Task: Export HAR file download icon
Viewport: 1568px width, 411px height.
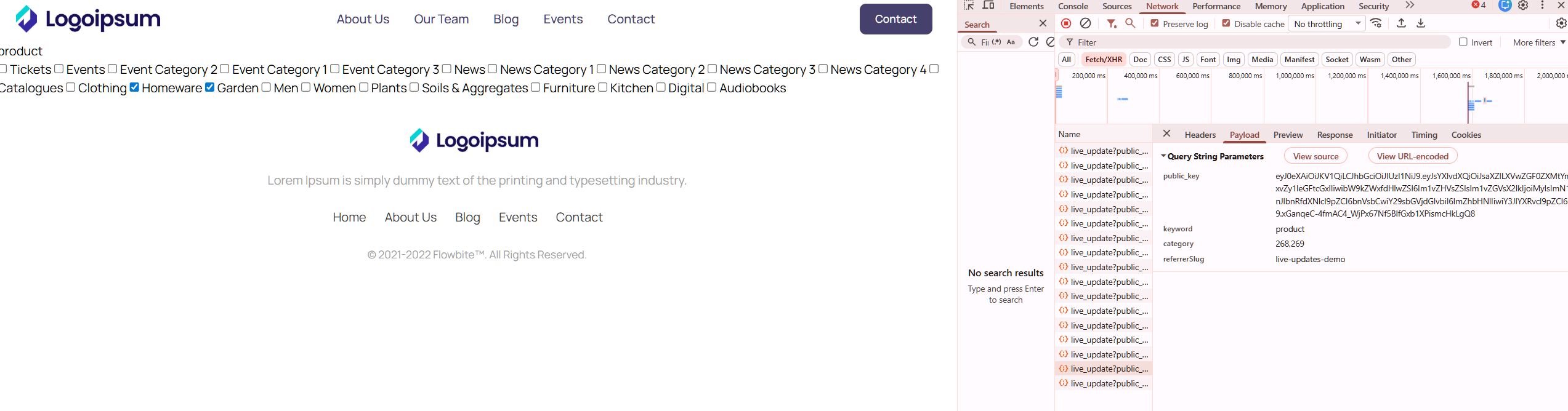Action: click(1421, 23)
